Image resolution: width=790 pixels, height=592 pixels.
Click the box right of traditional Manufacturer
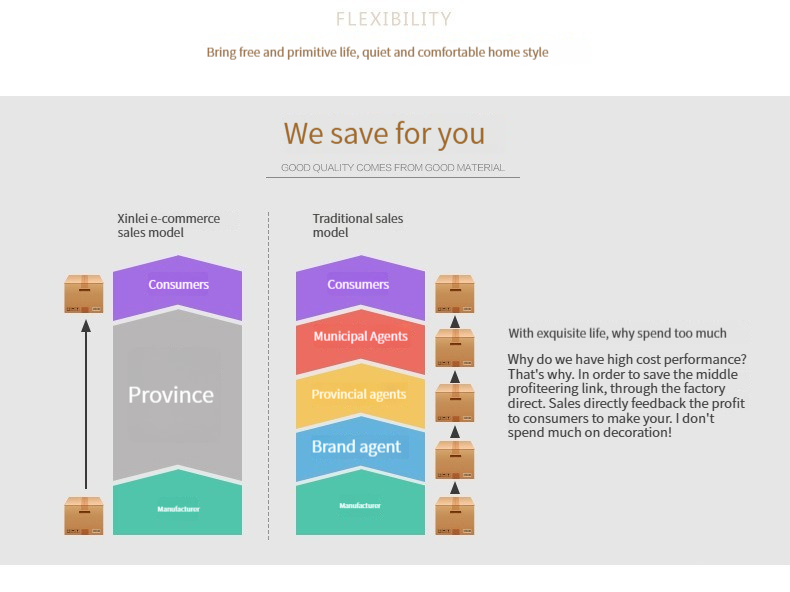pyautogui.click(x=455, y=515)
